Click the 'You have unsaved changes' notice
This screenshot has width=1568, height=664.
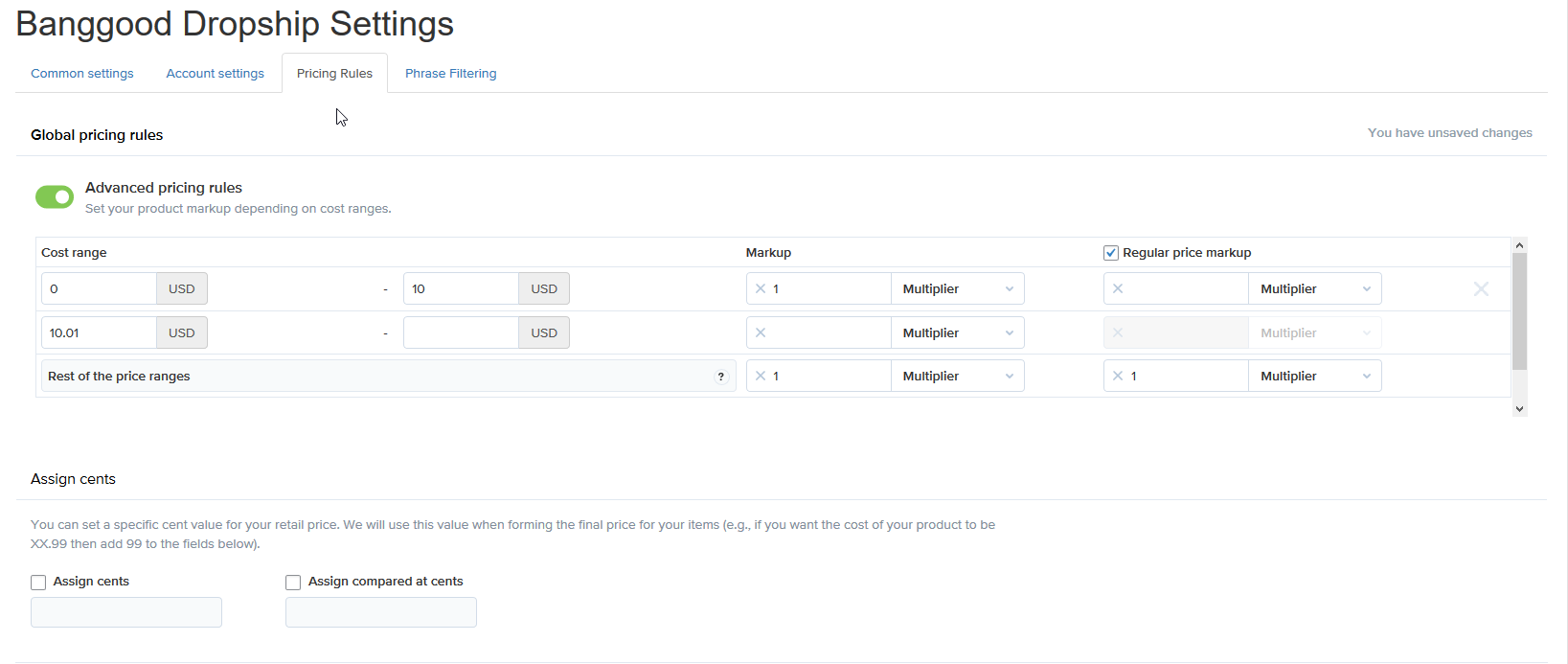1449,133
